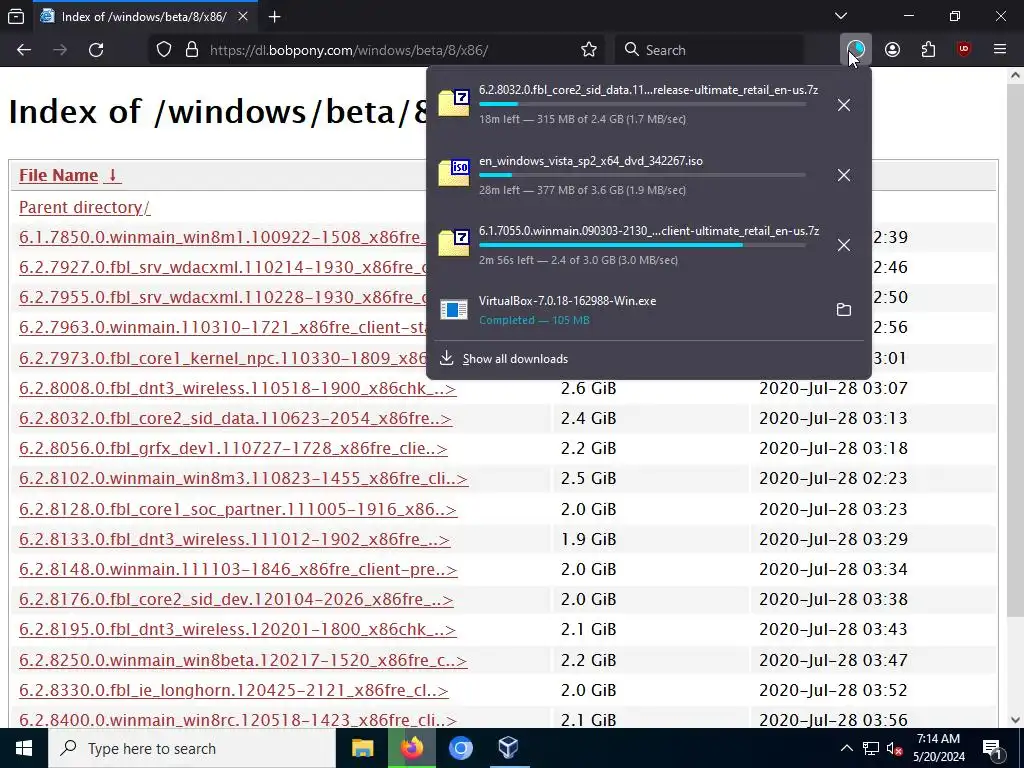
Task: Open the Firefox application hamburger menu
Action: [1000, 50]
